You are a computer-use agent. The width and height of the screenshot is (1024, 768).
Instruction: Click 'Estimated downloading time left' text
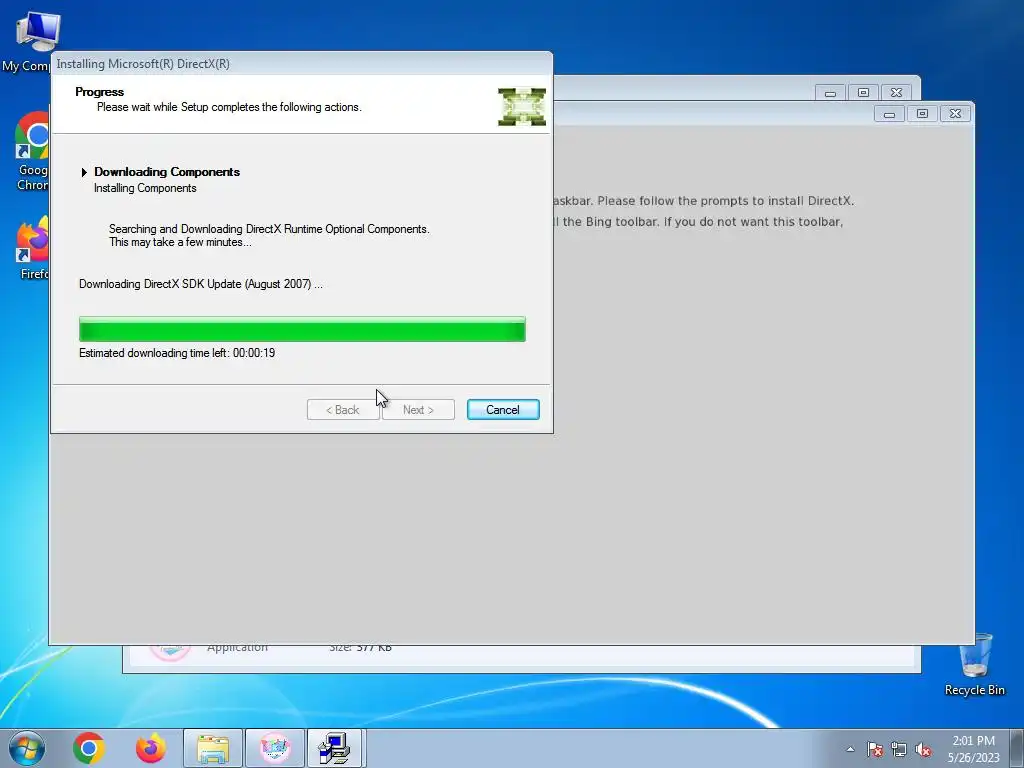click(177, 353)
